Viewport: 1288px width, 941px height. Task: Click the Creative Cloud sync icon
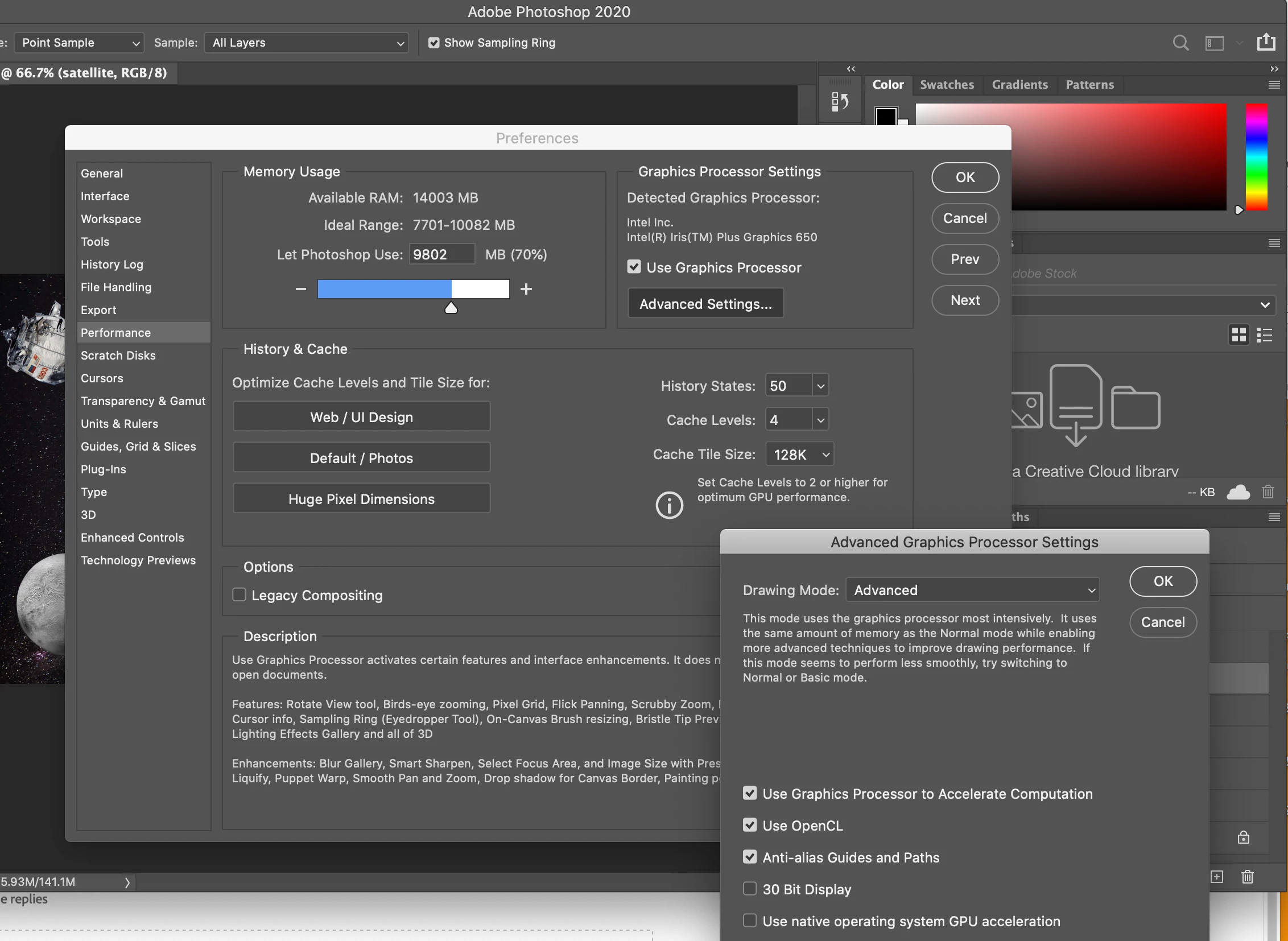click(1238, 492)
